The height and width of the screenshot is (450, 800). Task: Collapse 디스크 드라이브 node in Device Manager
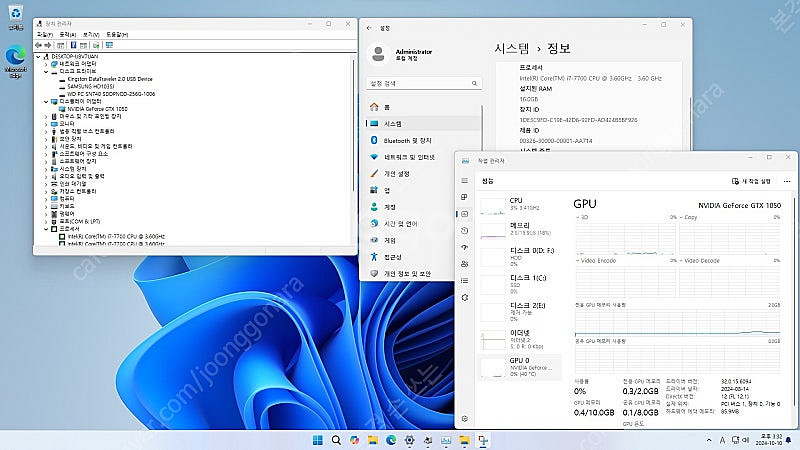click(46, 71)
